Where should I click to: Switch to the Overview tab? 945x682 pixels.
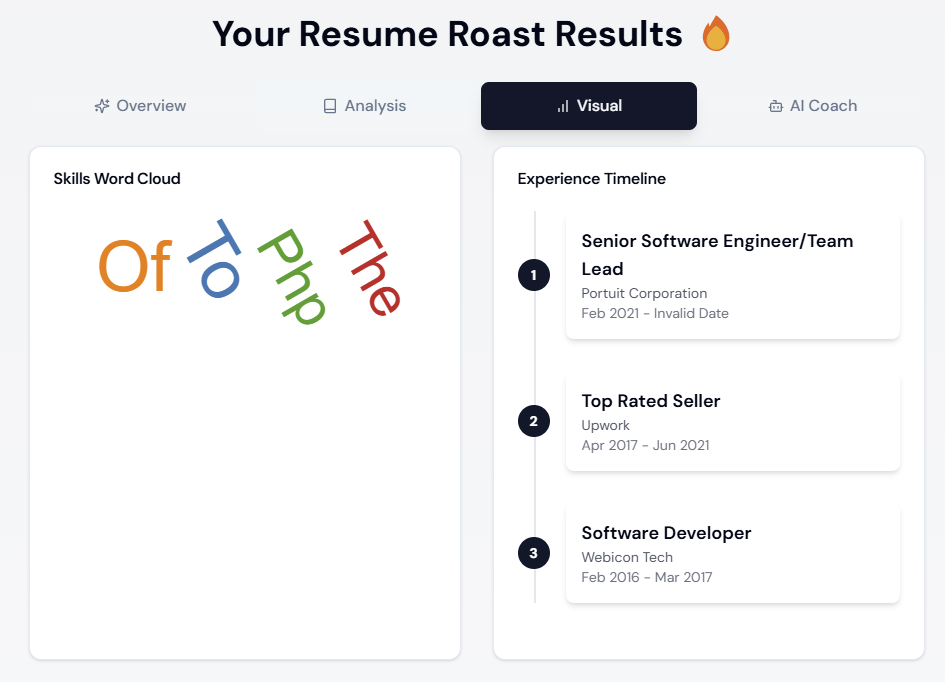[x=140, y=106]
